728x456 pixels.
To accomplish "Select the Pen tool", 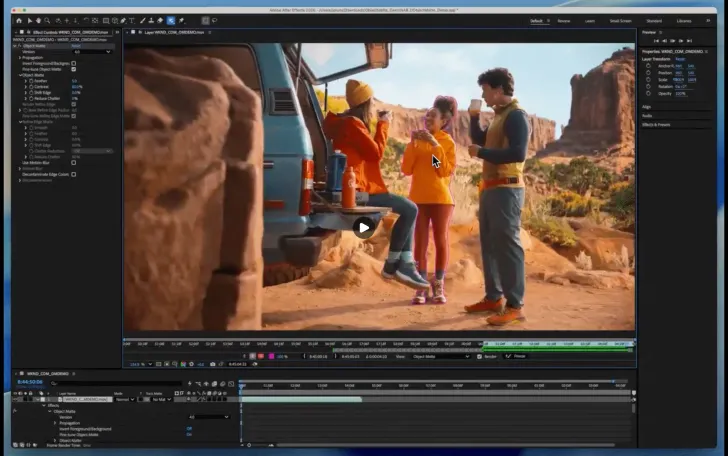I will coord(123,20).
